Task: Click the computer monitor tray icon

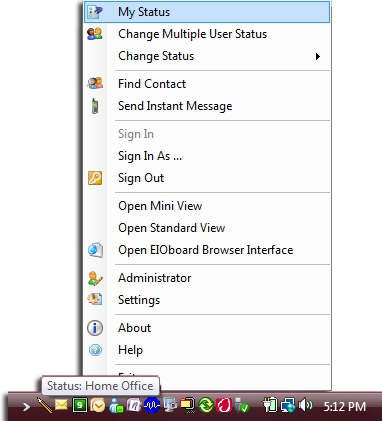Action: [x=170, y=406]
